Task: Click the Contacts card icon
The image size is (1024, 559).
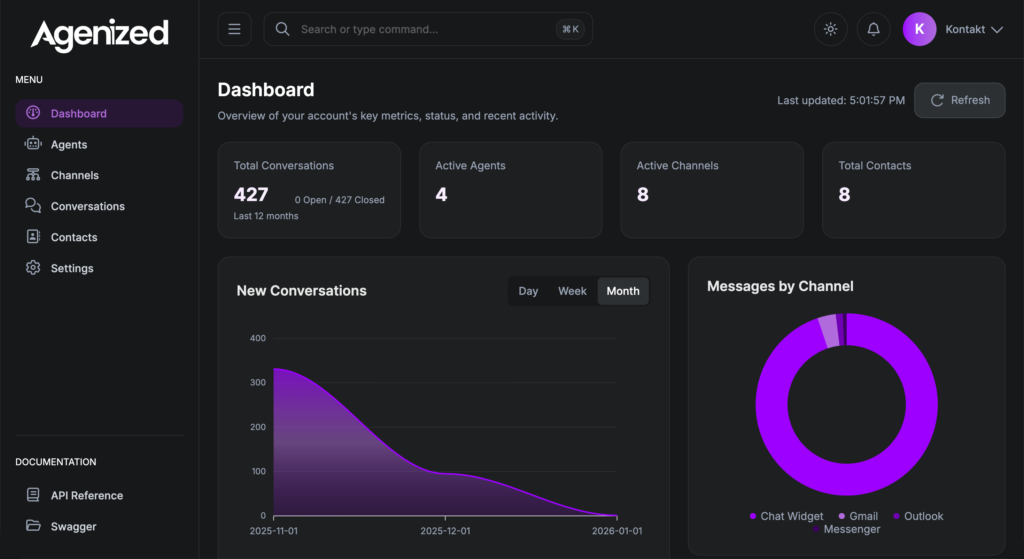Action: (33, 237)
